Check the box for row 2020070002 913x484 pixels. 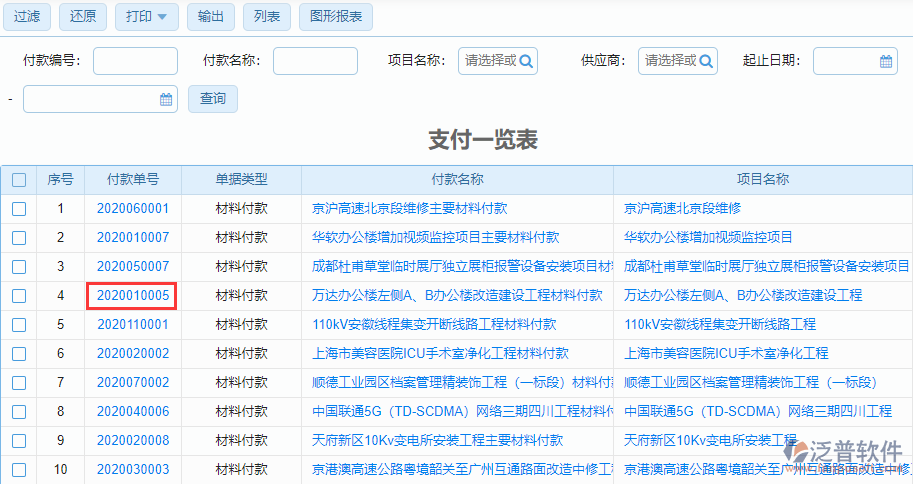19,383
